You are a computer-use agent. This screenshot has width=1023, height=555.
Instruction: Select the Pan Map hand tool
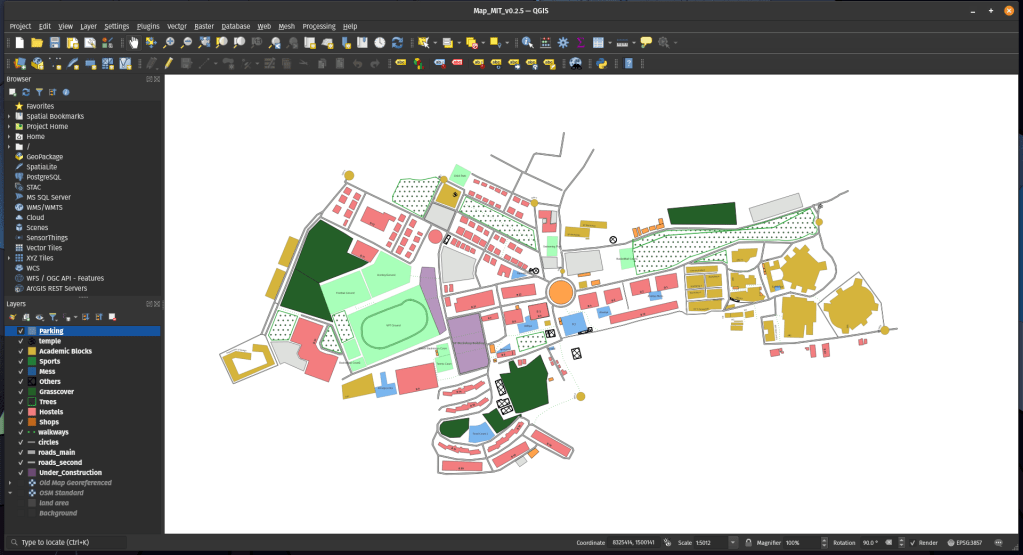coord(133,43)
